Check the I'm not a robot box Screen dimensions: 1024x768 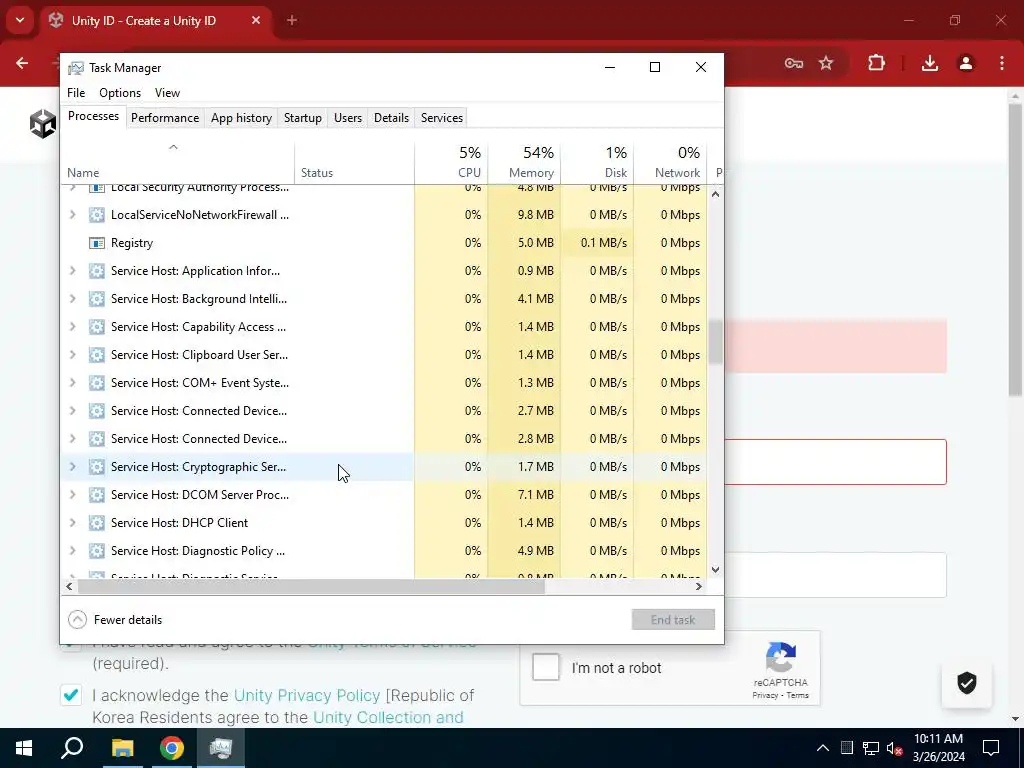pyautogui.click(x=546, y=667)
